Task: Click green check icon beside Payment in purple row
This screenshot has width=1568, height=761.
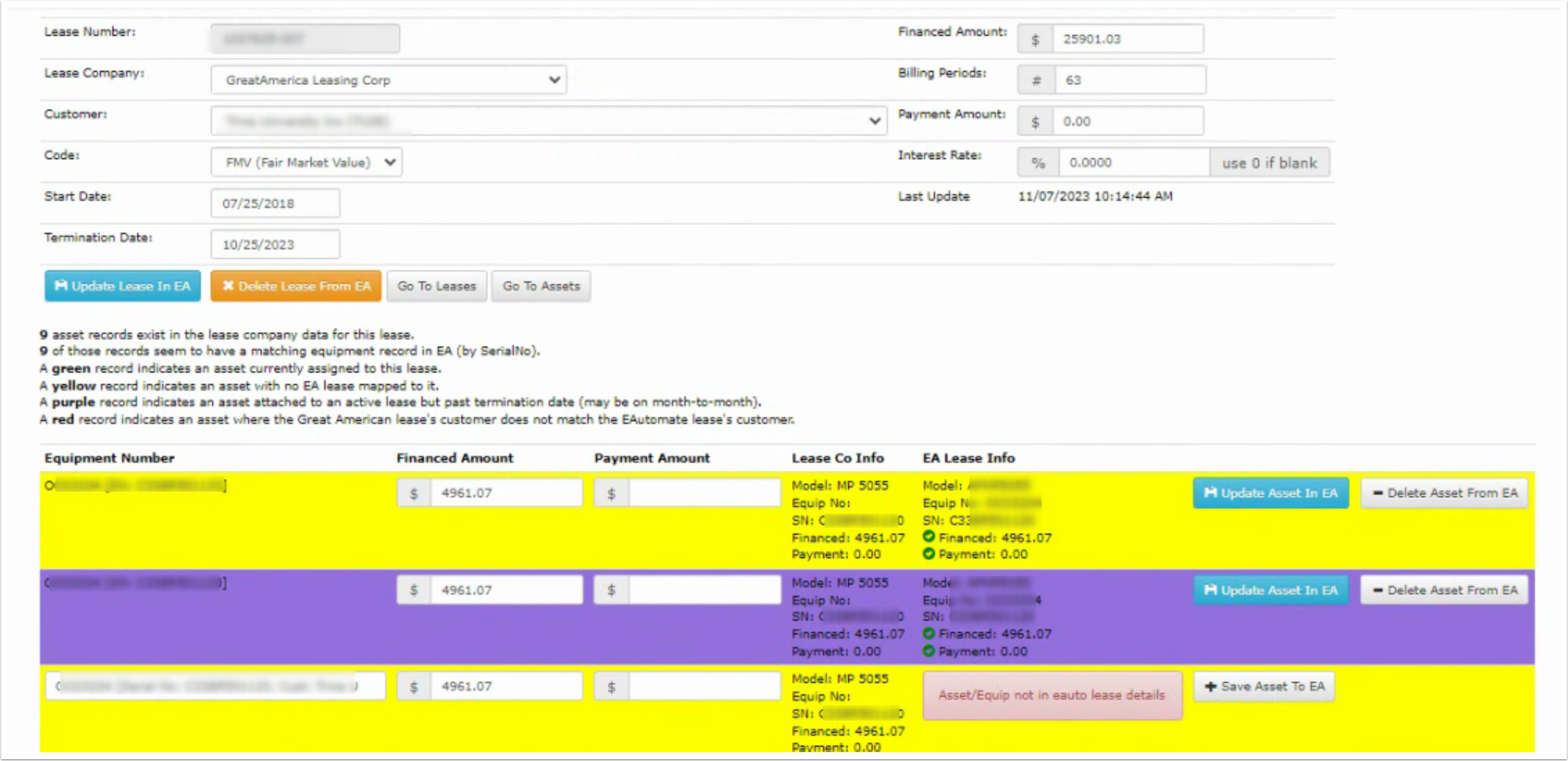Action: coord(928,651)
